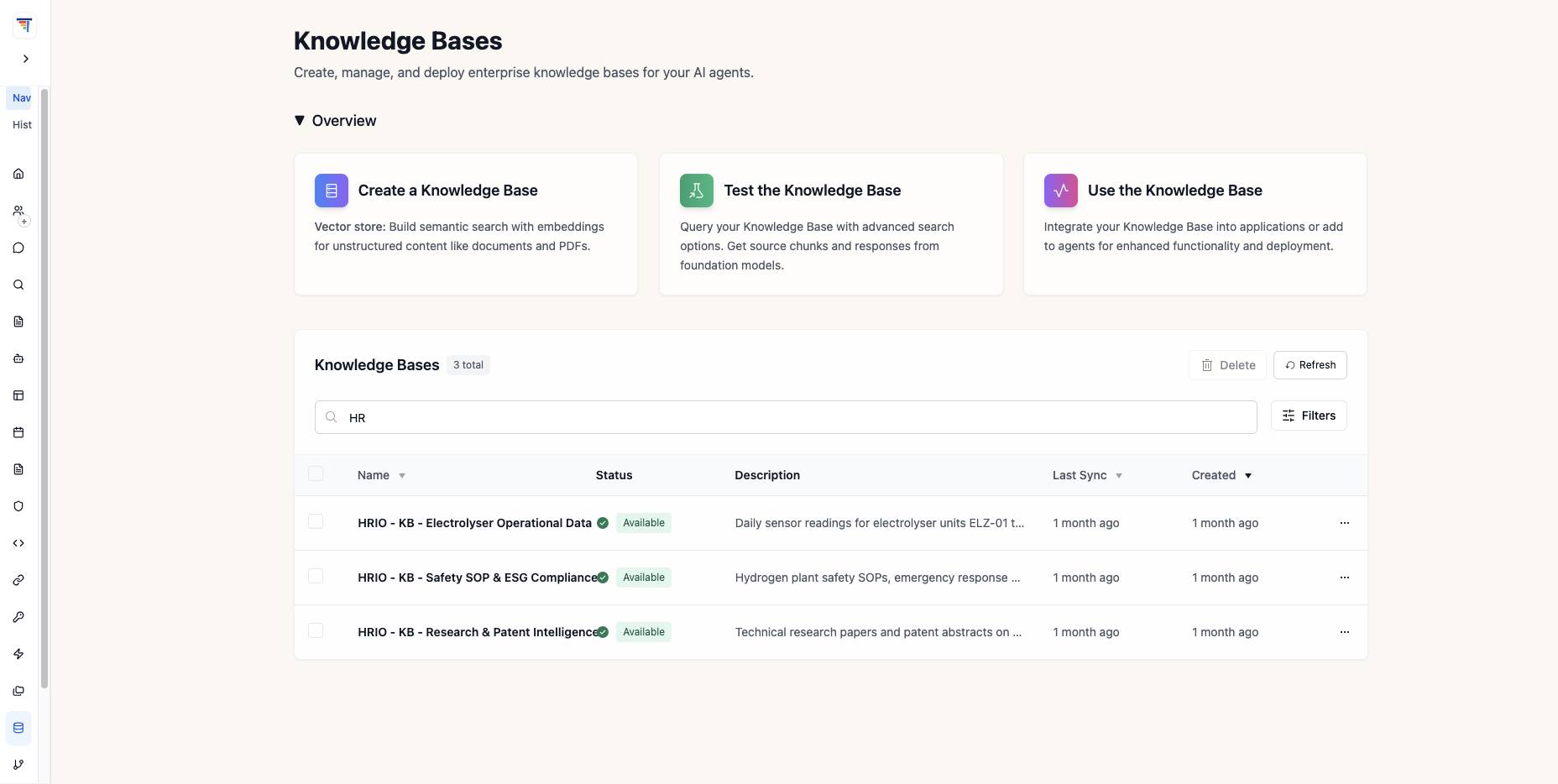This screenshot has width=1558, height=784.
Task: Click the "3 total" count badge
Action: pos(468,365)
